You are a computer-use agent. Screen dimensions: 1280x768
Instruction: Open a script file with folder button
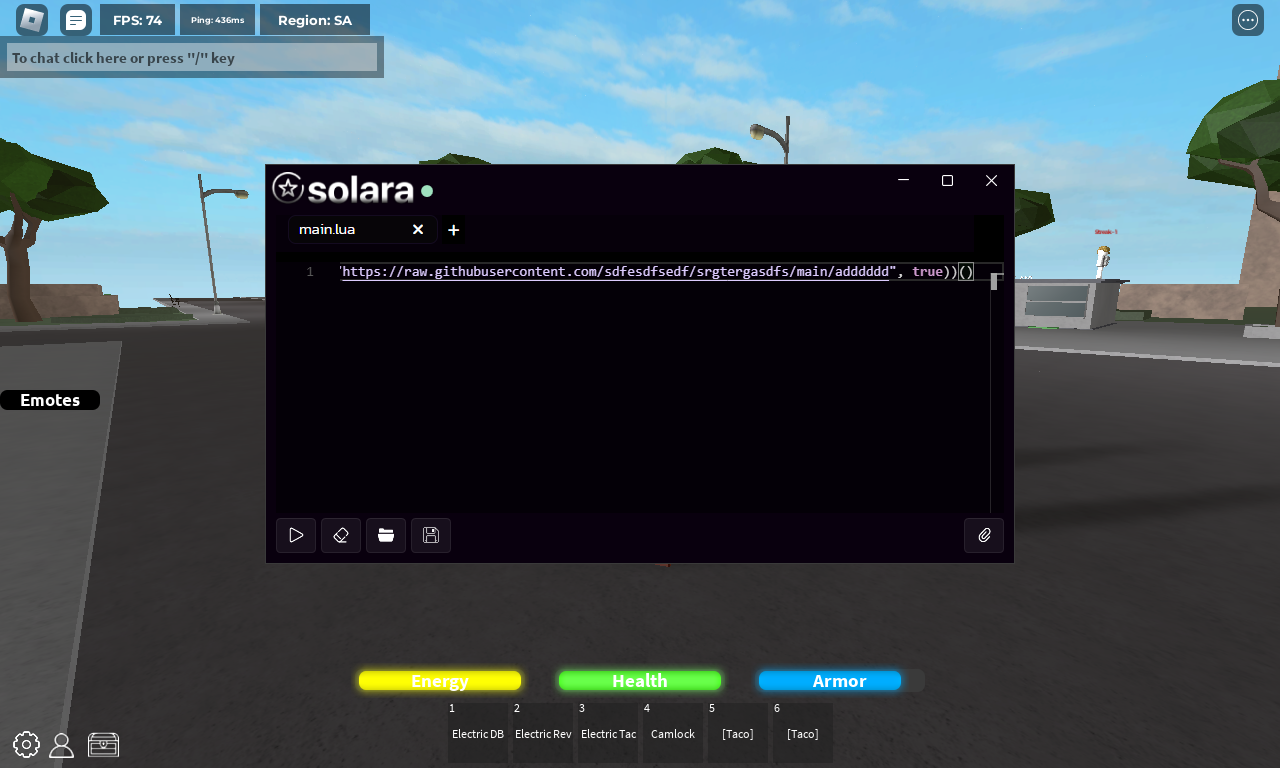coord(386,535)
